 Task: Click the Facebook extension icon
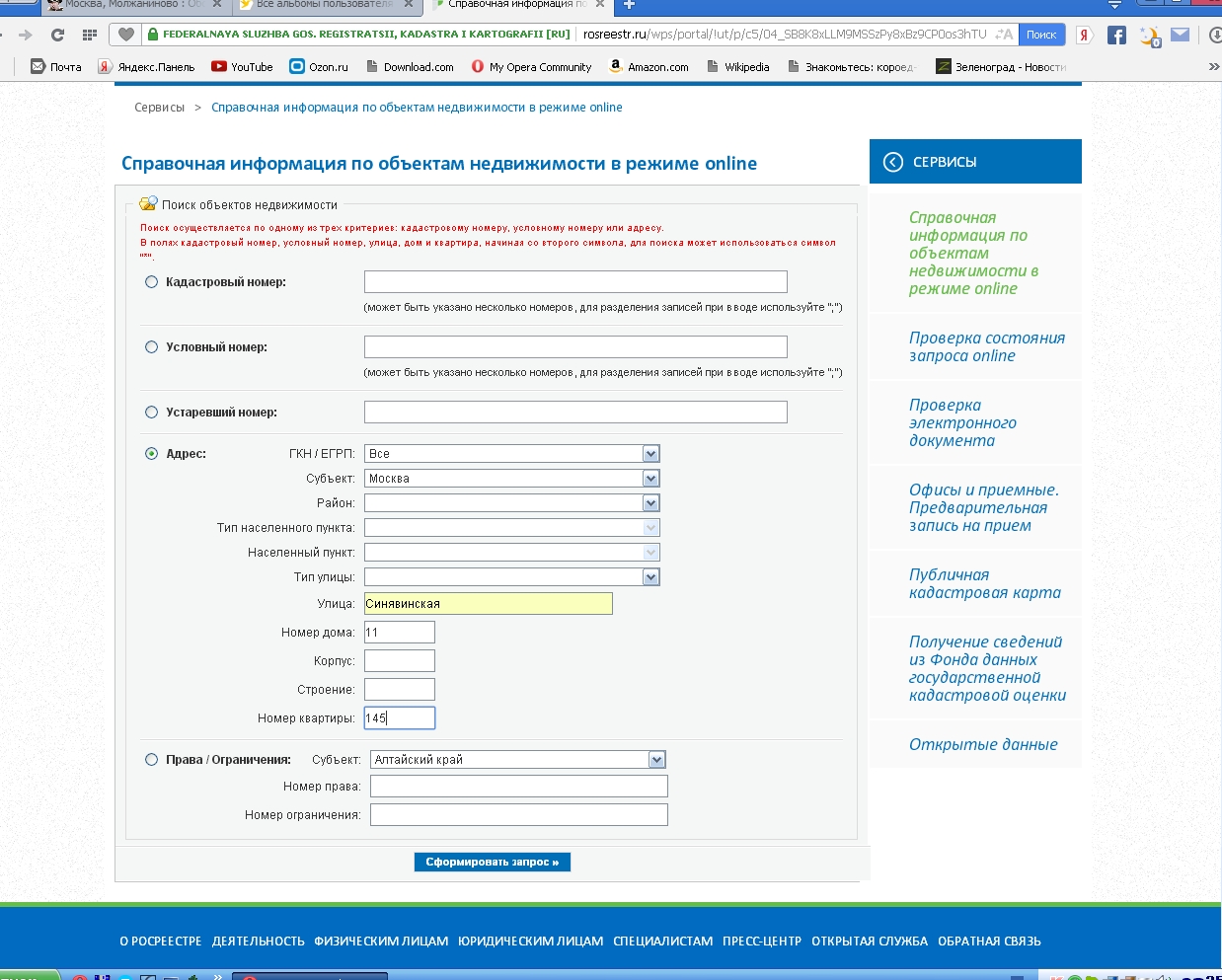(1116, 36)
